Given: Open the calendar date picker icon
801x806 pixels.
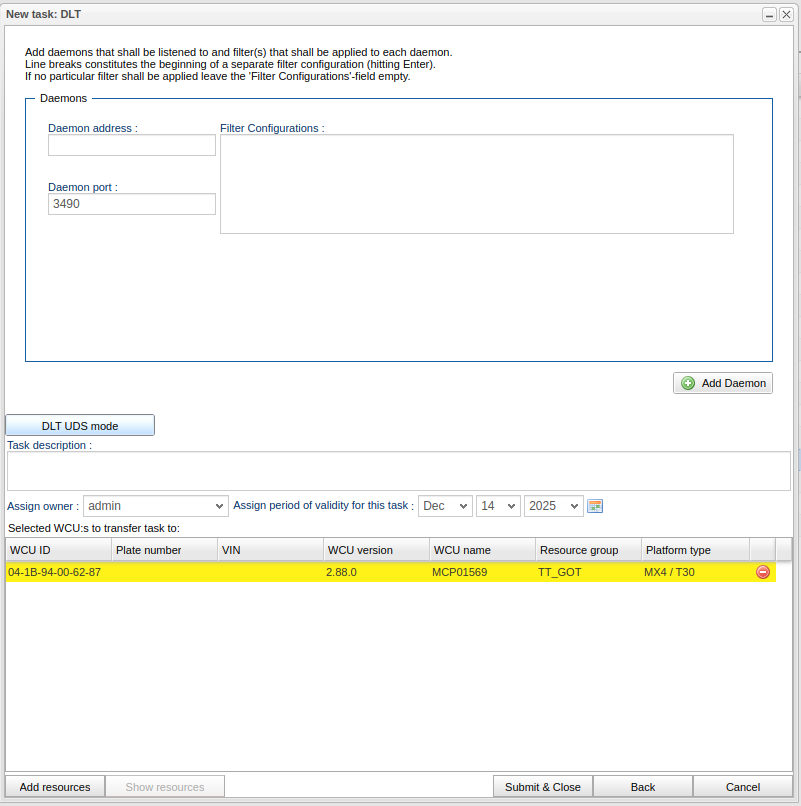Looking at the screenshot, I should click(595, 506).
